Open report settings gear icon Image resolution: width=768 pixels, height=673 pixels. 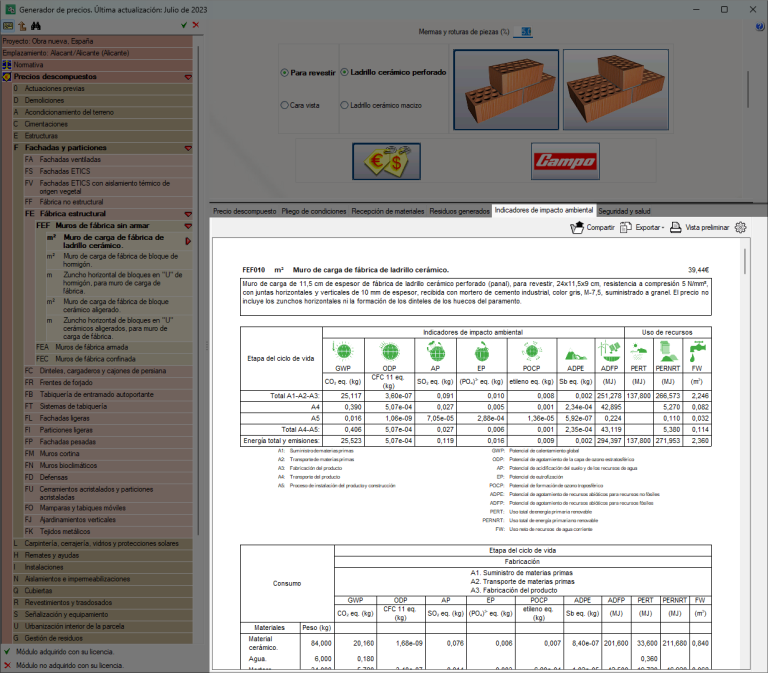click(741, 227)
